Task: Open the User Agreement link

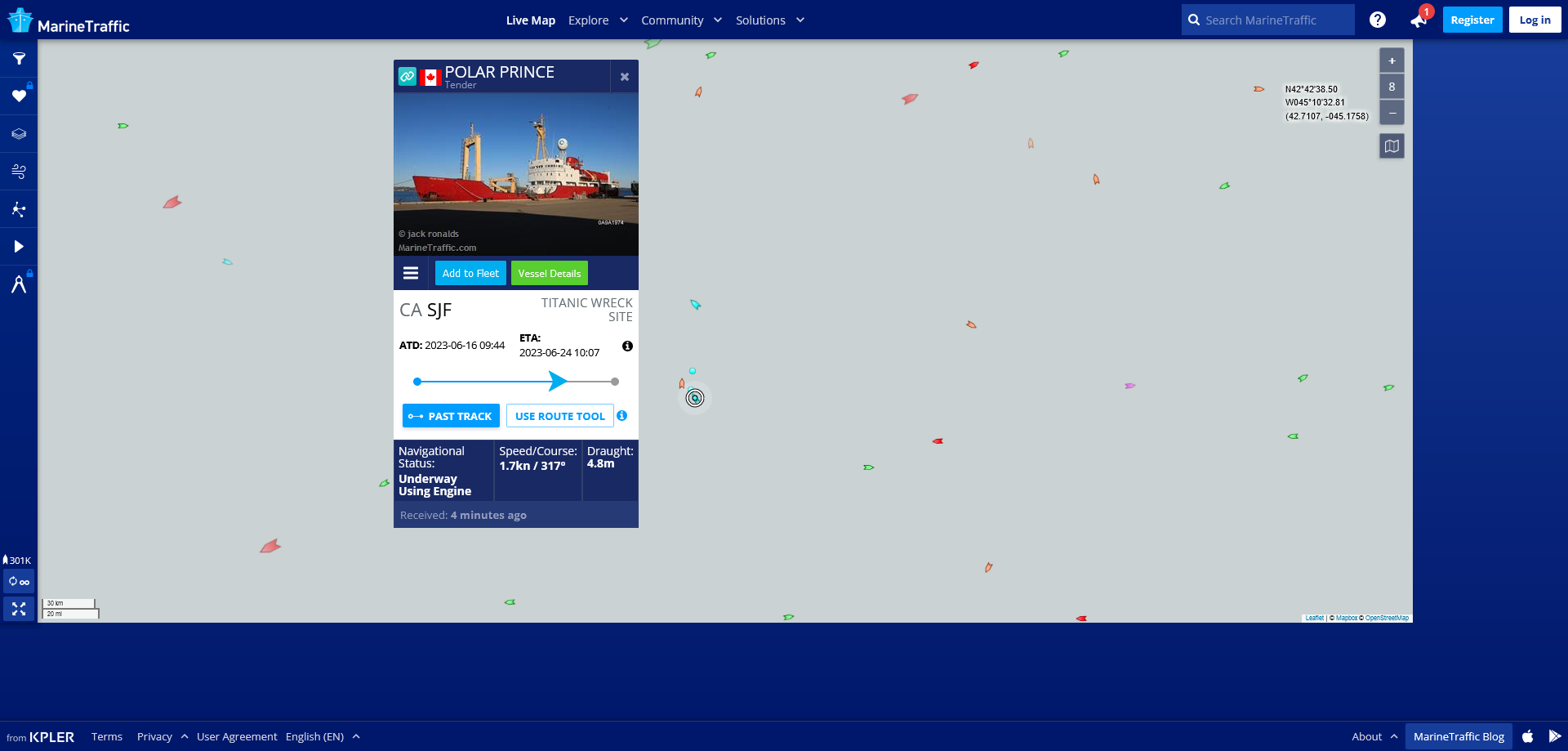Action: pyautogui.click(x=237, y=736)
